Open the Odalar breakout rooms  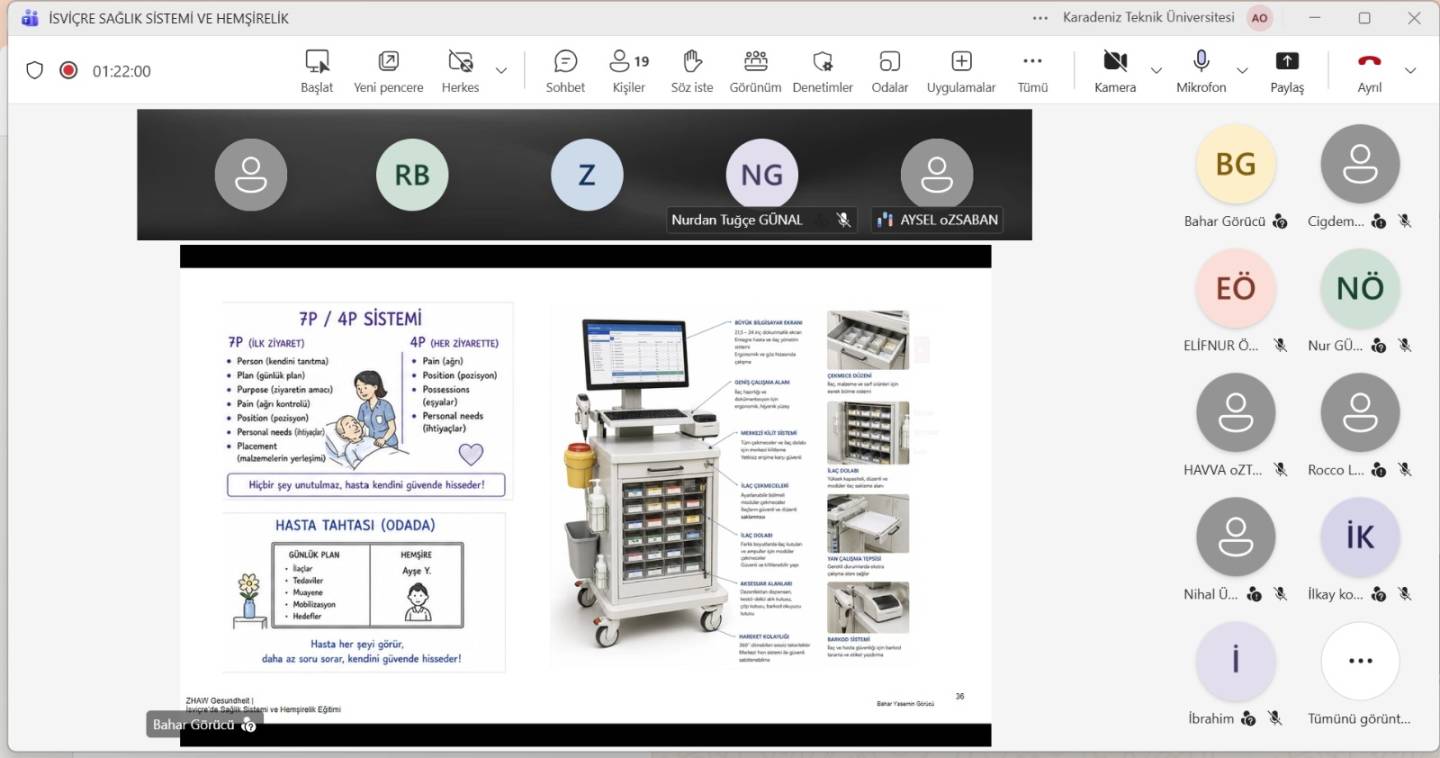tap(889, 70)
